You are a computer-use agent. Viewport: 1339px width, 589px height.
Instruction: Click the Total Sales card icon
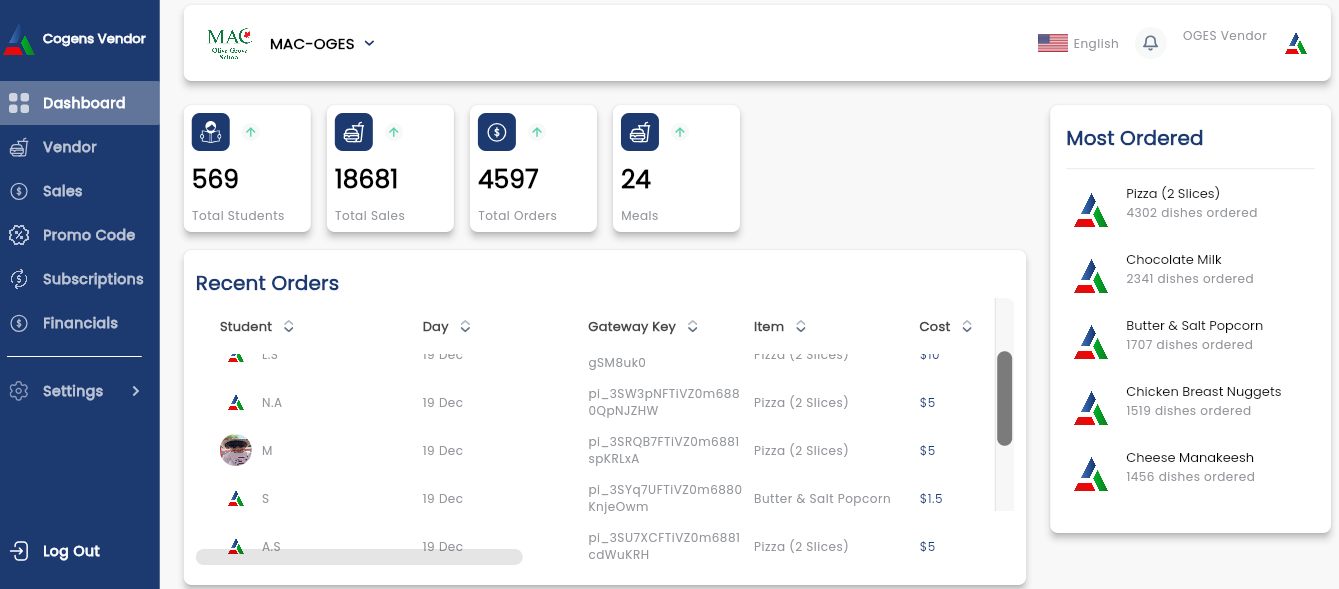point(354,132)
